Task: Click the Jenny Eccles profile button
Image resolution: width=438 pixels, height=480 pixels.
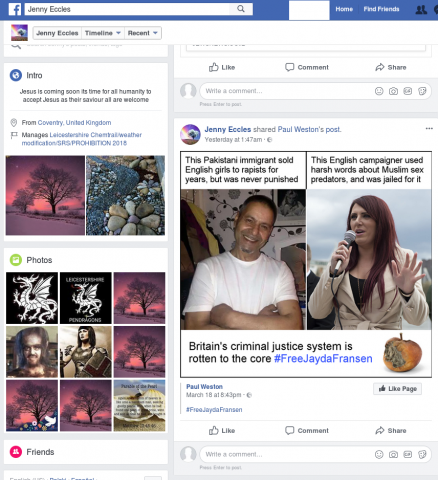Action: click(x=57, y=33)
